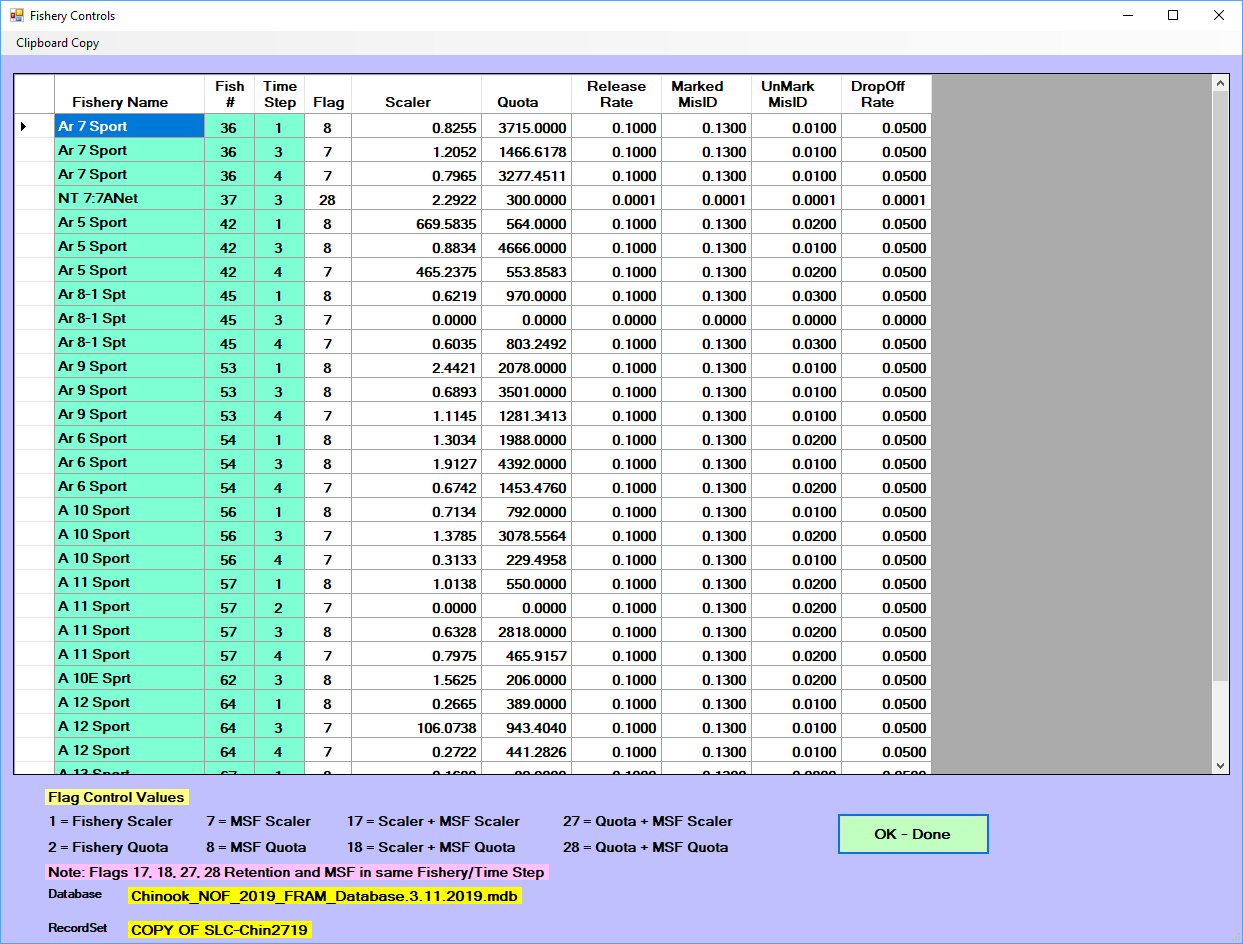Click the Time Step column header
The height and width of the screenshot is (944, 1243).
point(279,94)
